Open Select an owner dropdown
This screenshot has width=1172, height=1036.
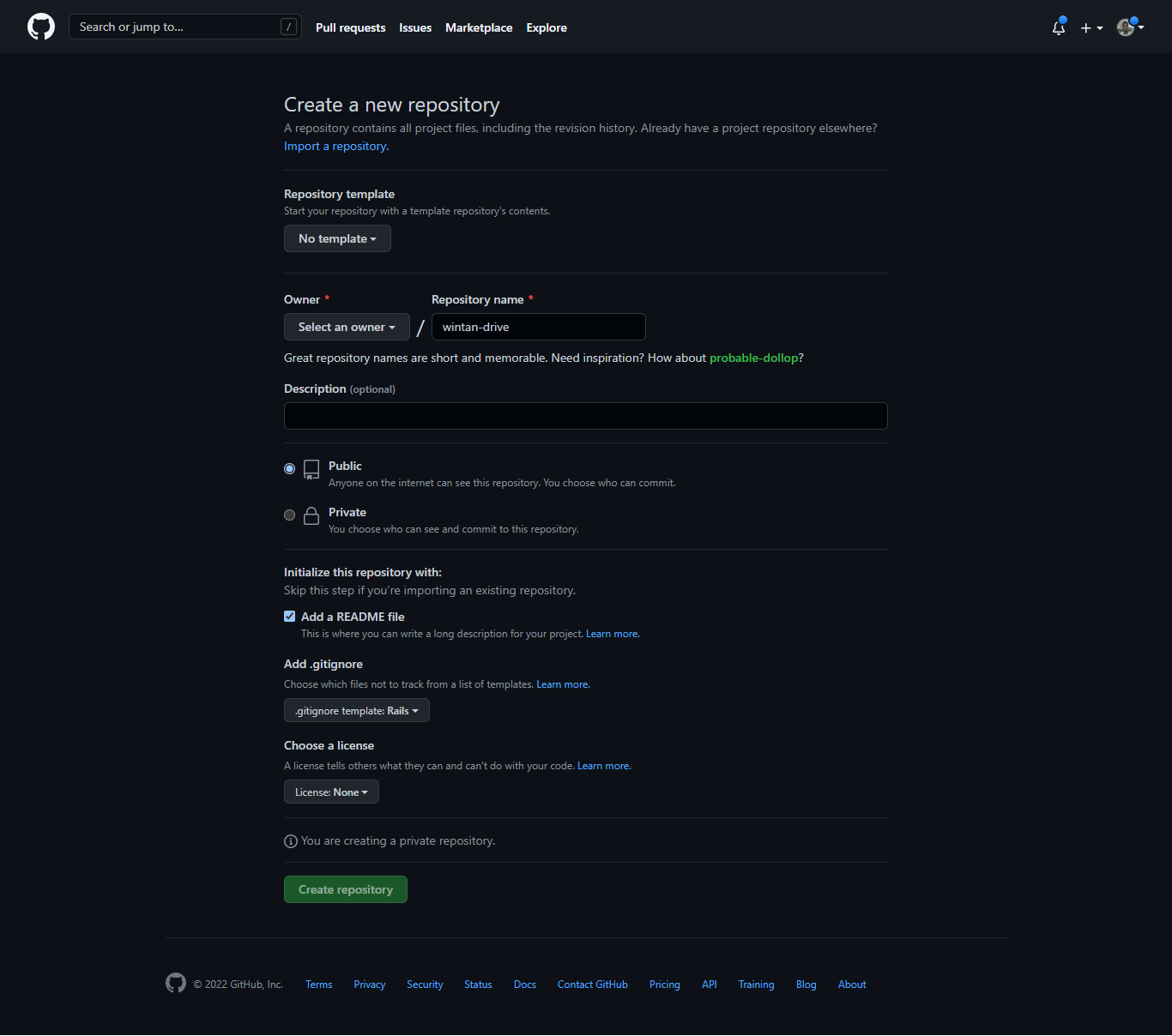pos(347,327)
